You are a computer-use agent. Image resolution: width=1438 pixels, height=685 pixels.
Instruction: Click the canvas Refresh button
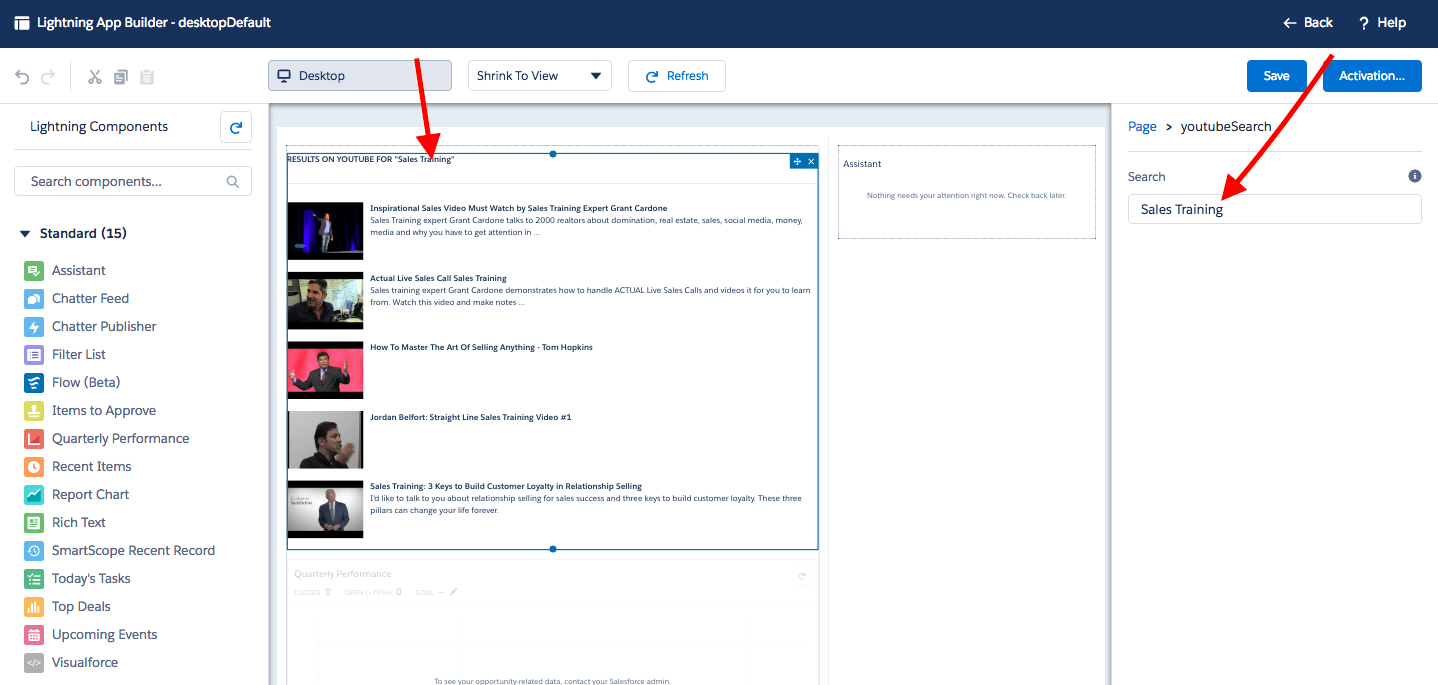click(677, 76)
